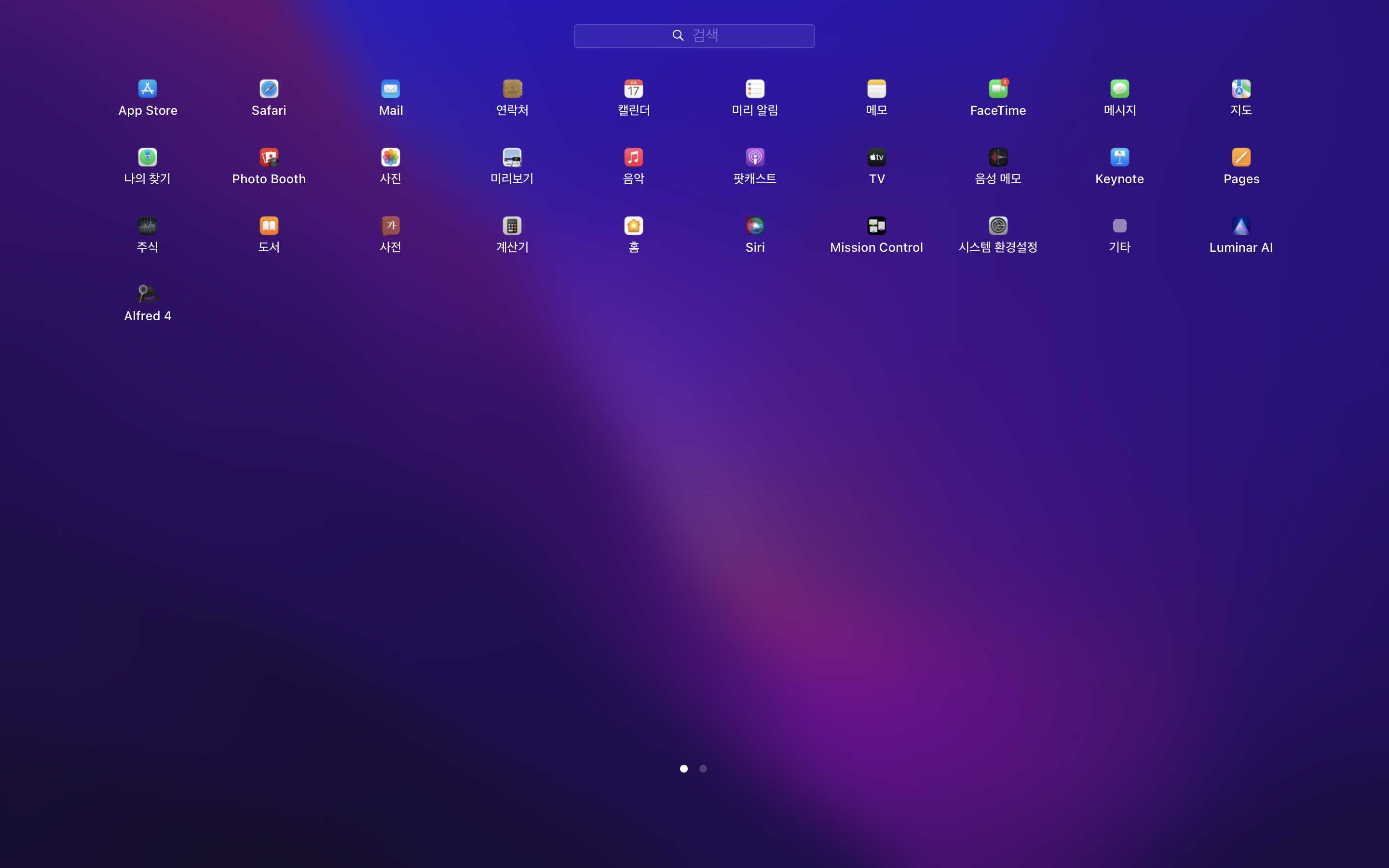Launch Keynote

1120,157
